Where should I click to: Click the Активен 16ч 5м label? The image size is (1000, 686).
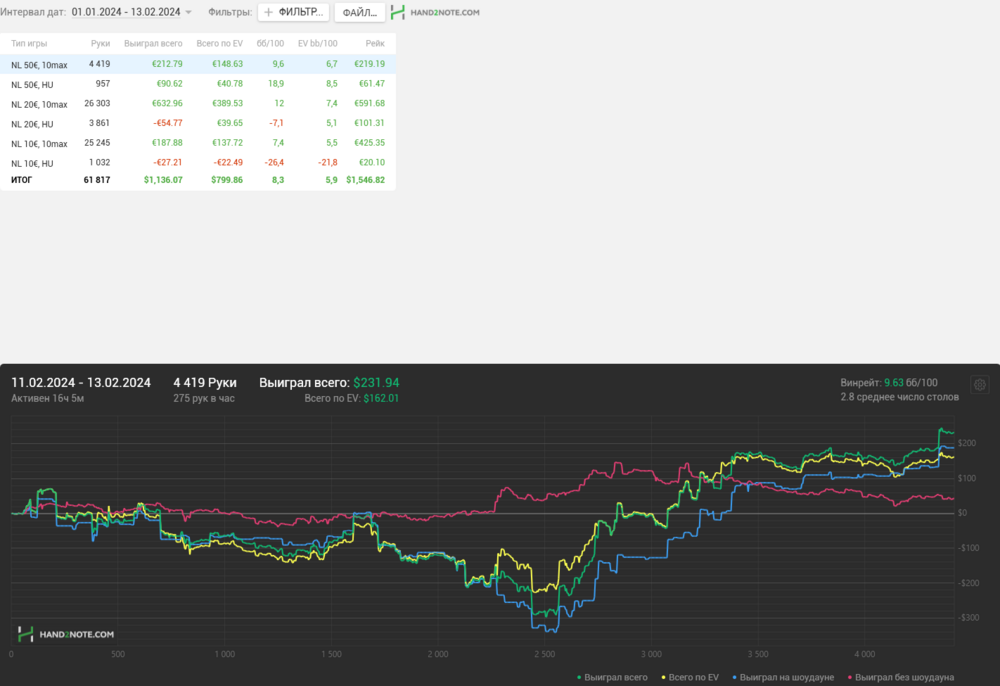point(47,398)
